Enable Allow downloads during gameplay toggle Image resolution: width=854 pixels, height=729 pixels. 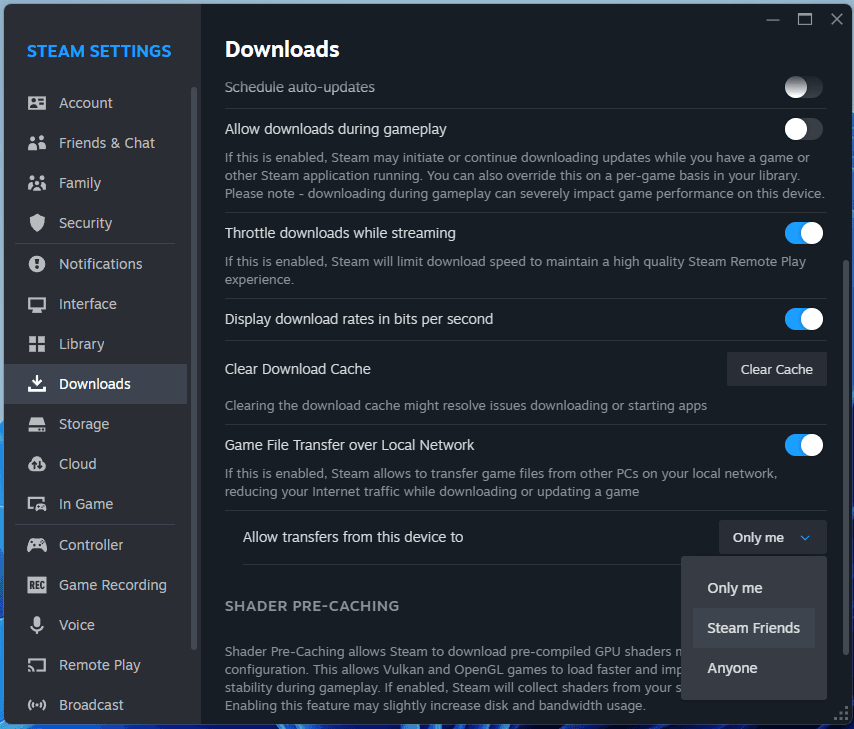pyautogui.click(x=803, y=129)
